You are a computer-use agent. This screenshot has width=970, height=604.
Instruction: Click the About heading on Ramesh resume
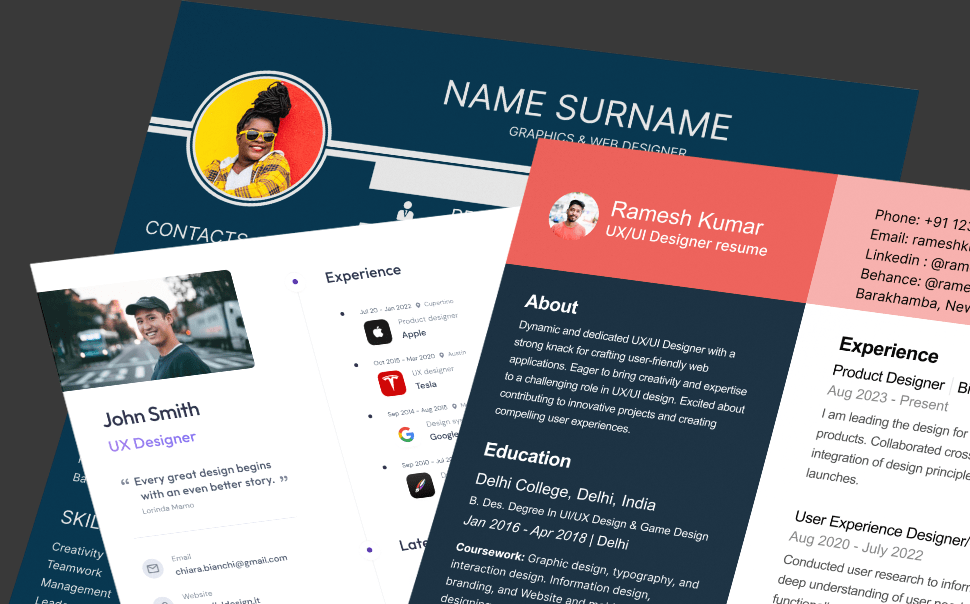click(551, 304)
